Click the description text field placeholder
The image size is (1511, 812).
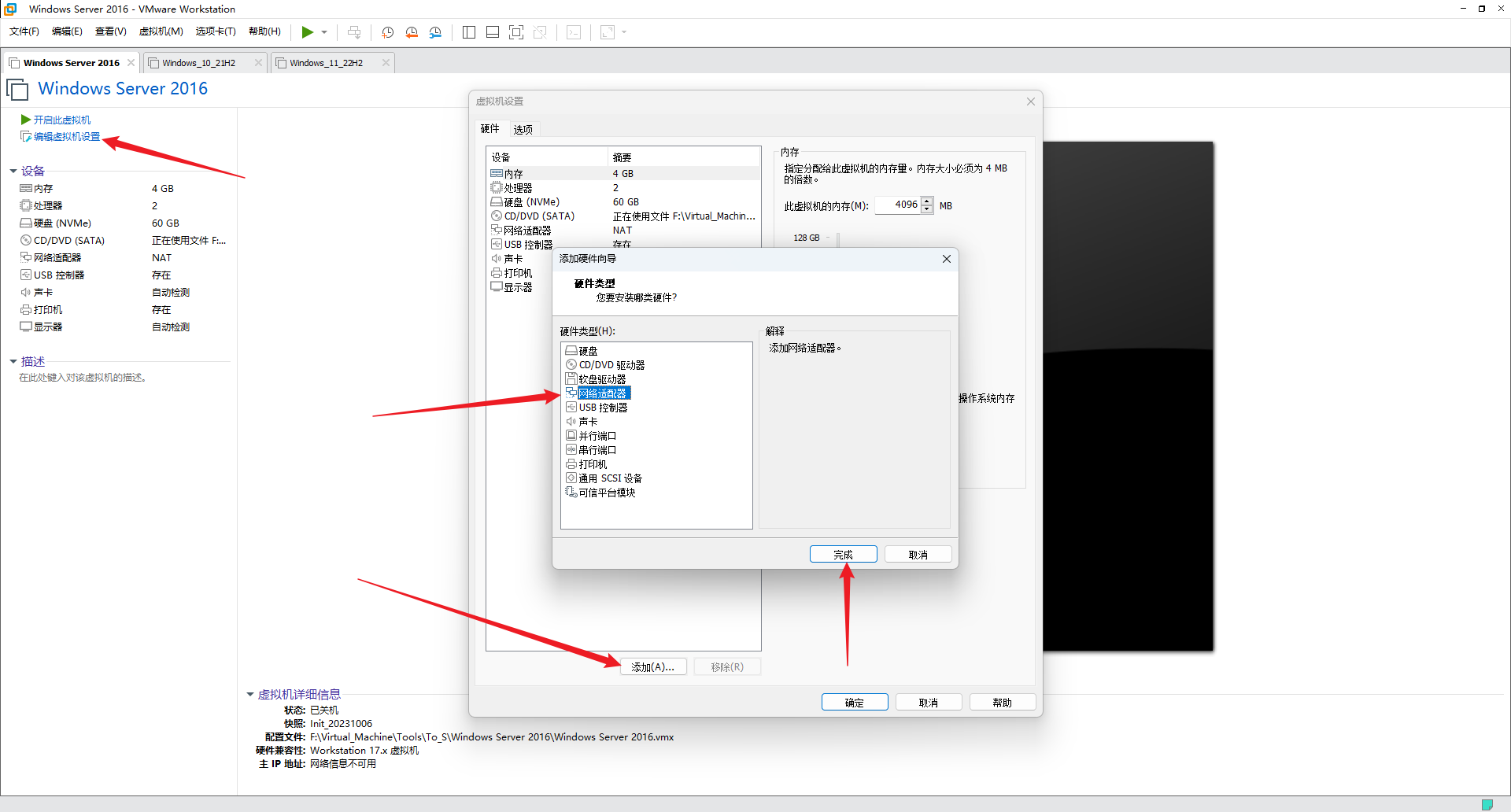point(83,378)
